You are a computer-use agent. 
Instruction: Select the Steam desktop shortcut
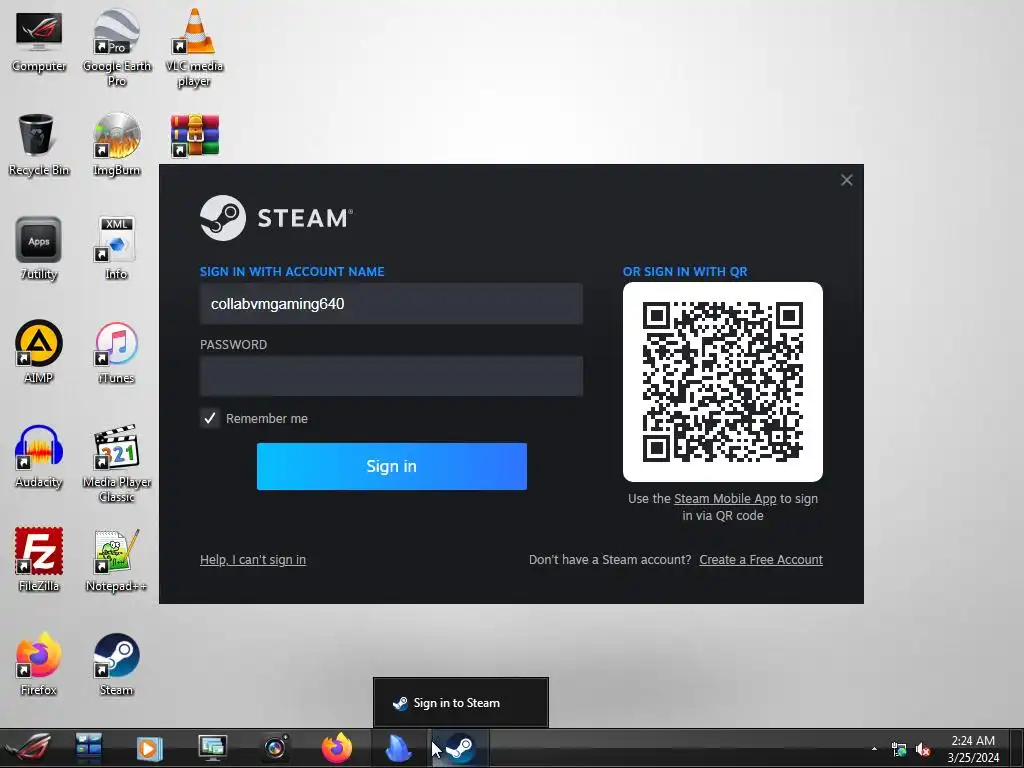coord(116,664)
